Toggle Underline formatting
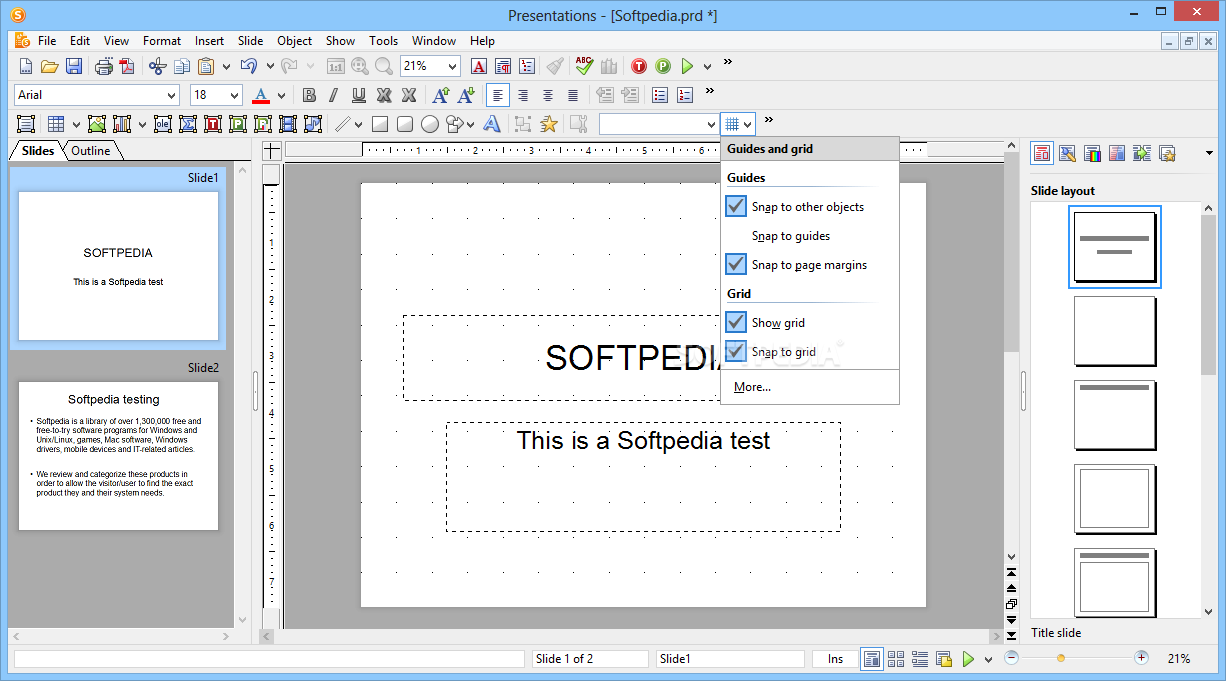 (x=359, y=95)
